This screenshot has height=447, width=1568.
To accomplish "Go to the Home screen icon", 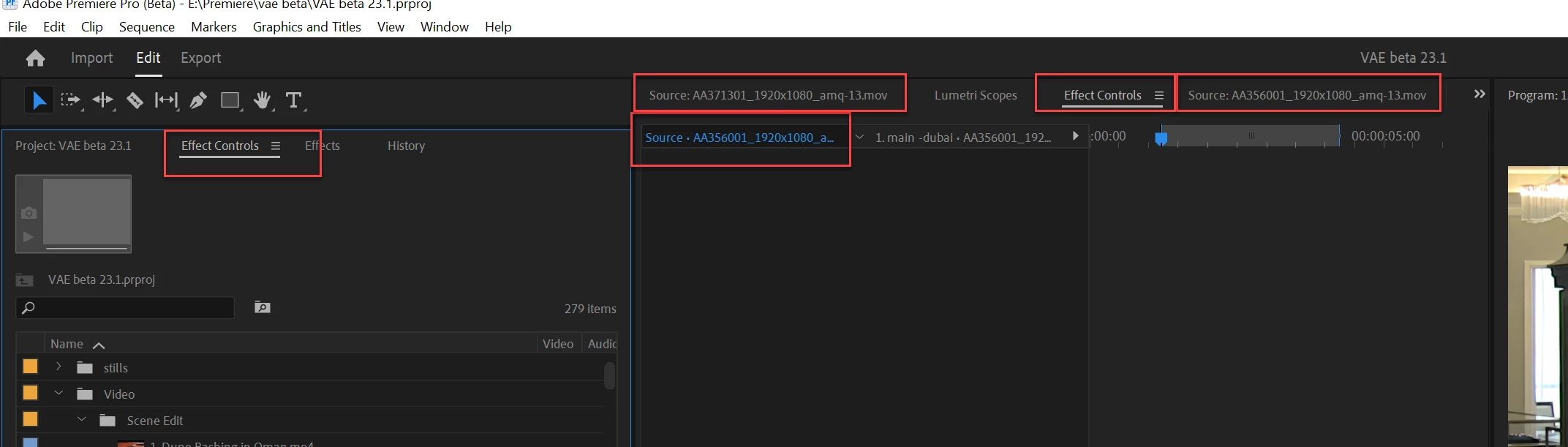I will (35, 58).
